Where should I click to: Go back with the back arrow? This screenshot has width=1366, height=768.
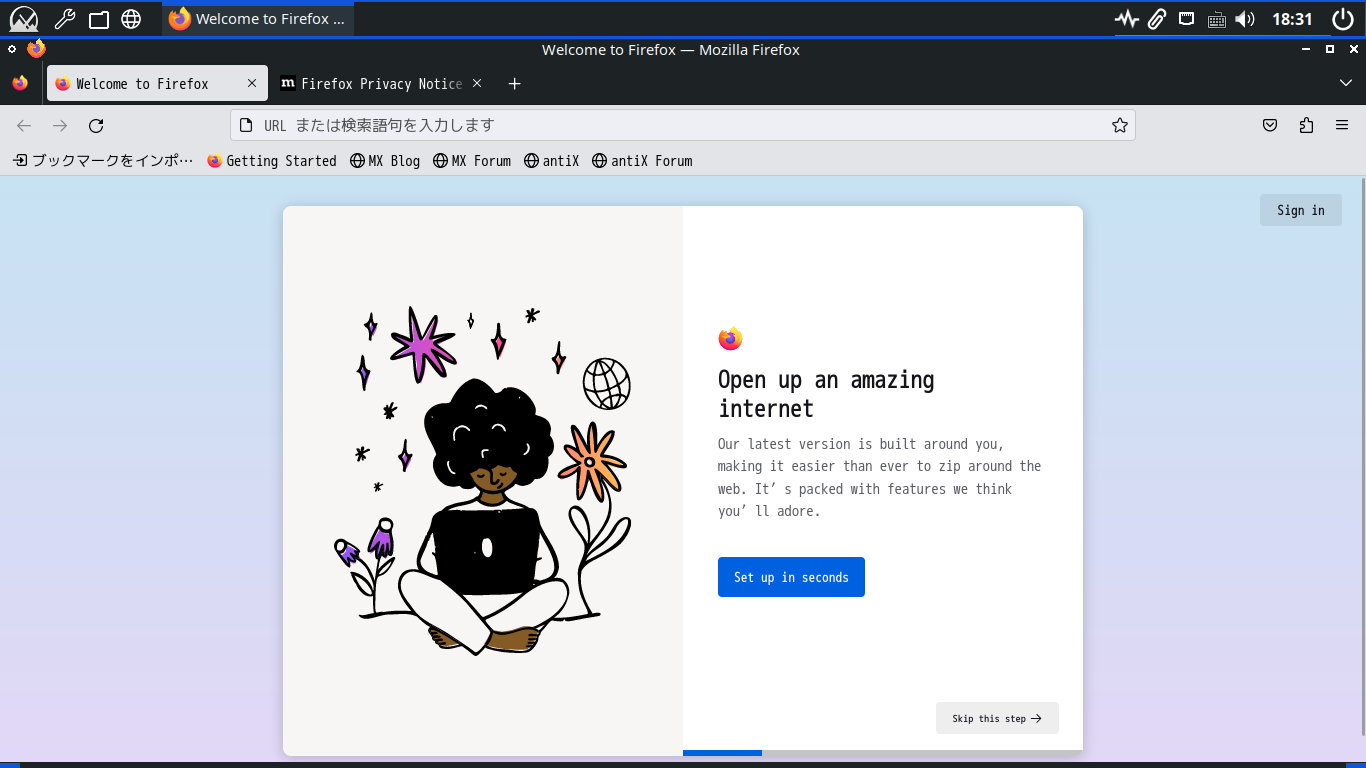(24, 125)
